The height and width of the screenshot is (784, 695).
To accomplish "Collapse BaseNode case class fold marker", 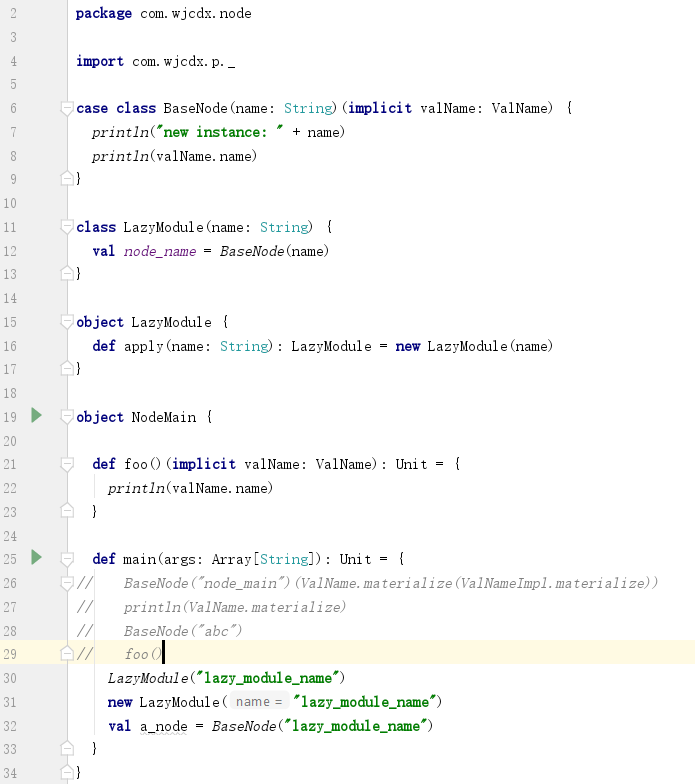I will point(66,108).
